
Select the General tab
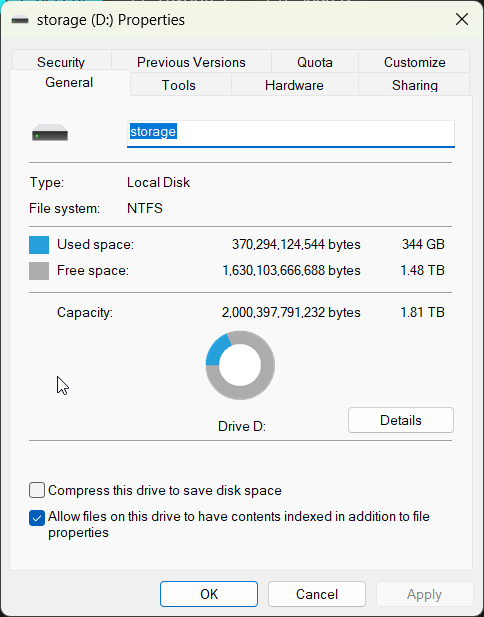point(69,82)
